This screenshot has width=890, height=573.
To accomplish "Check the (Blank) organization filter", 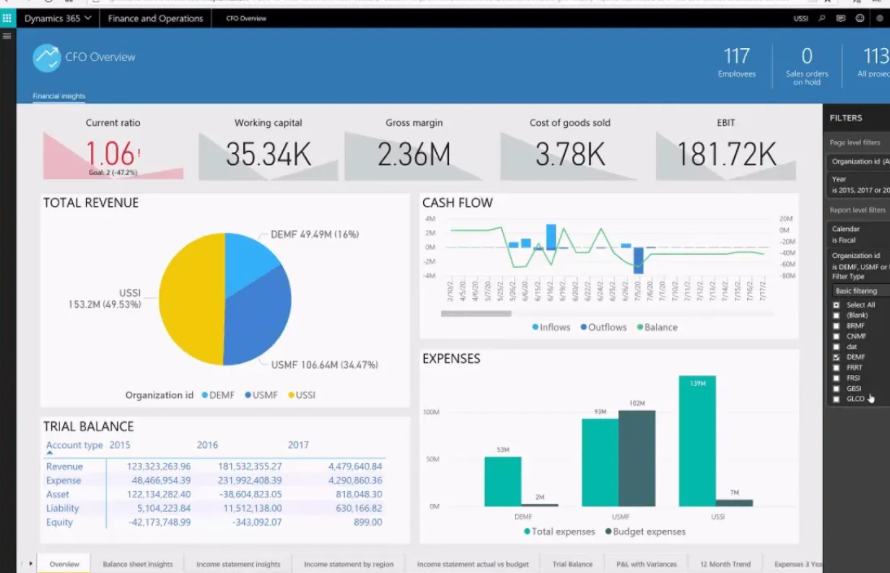I will (836, 315).
